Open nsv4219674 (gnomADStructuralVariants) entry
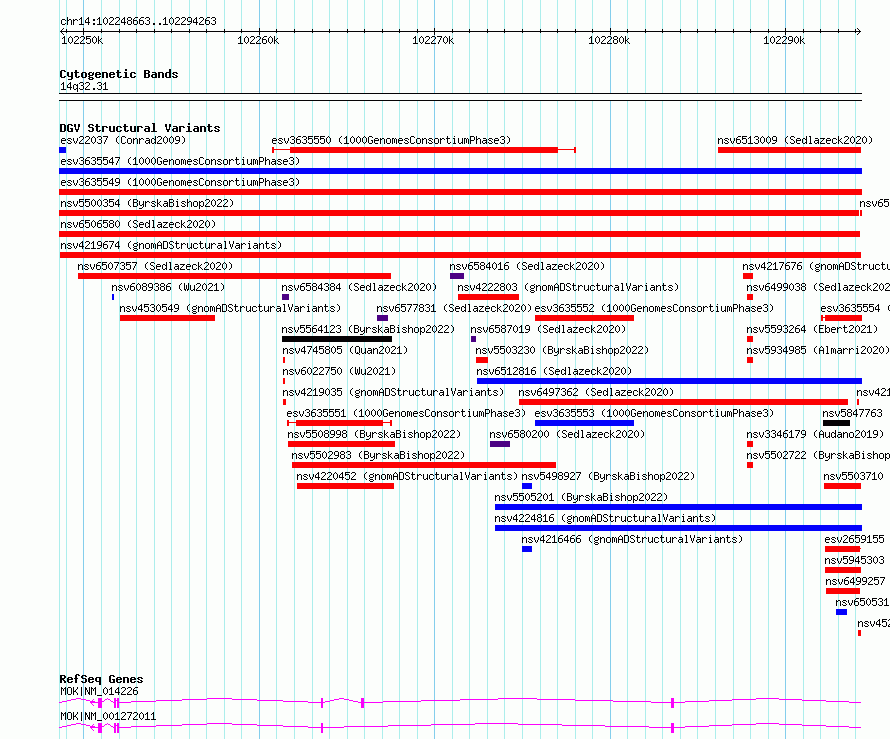 tap(171, 245)
